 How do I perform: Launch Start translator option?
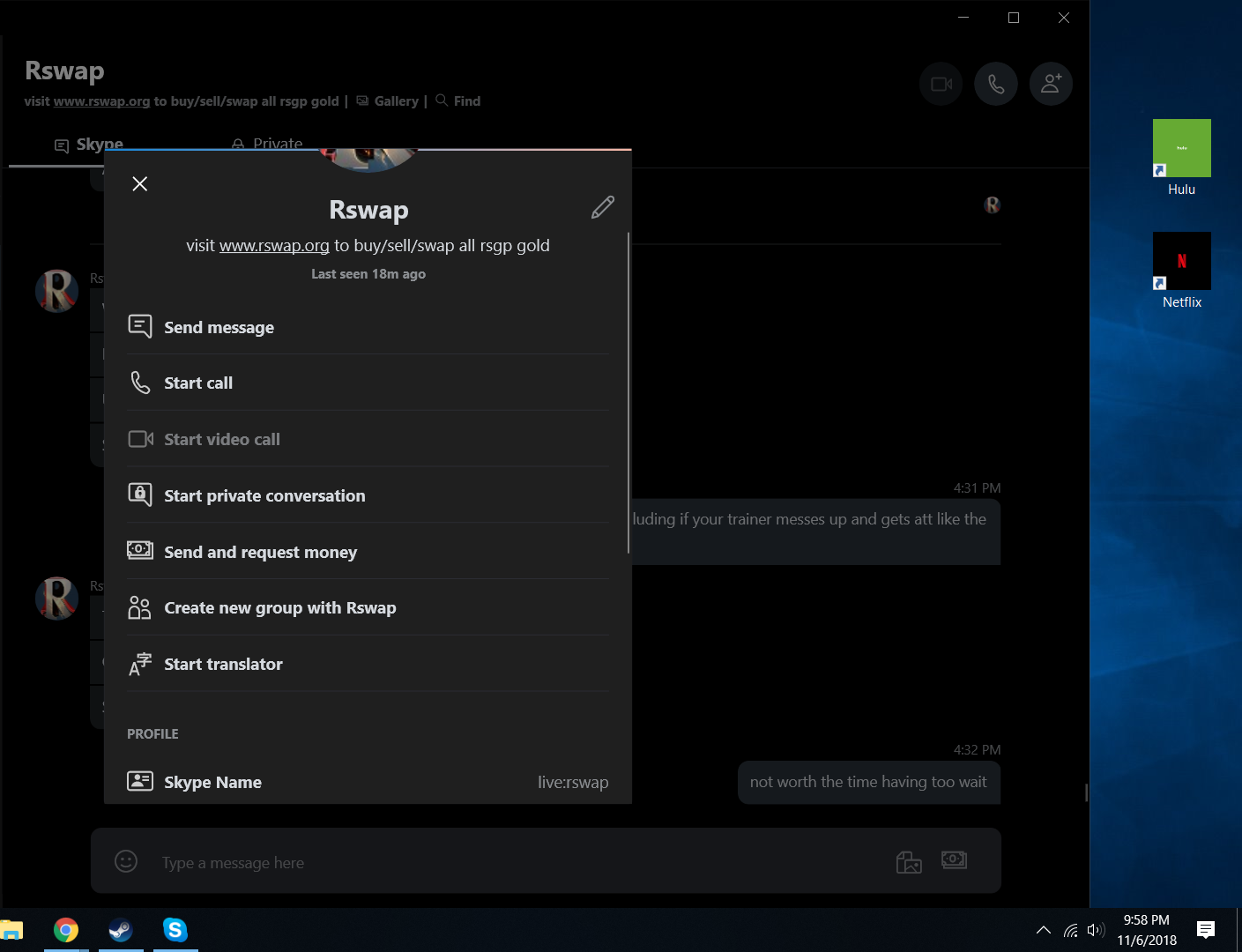pyautogui.click(x=368, y=664)
